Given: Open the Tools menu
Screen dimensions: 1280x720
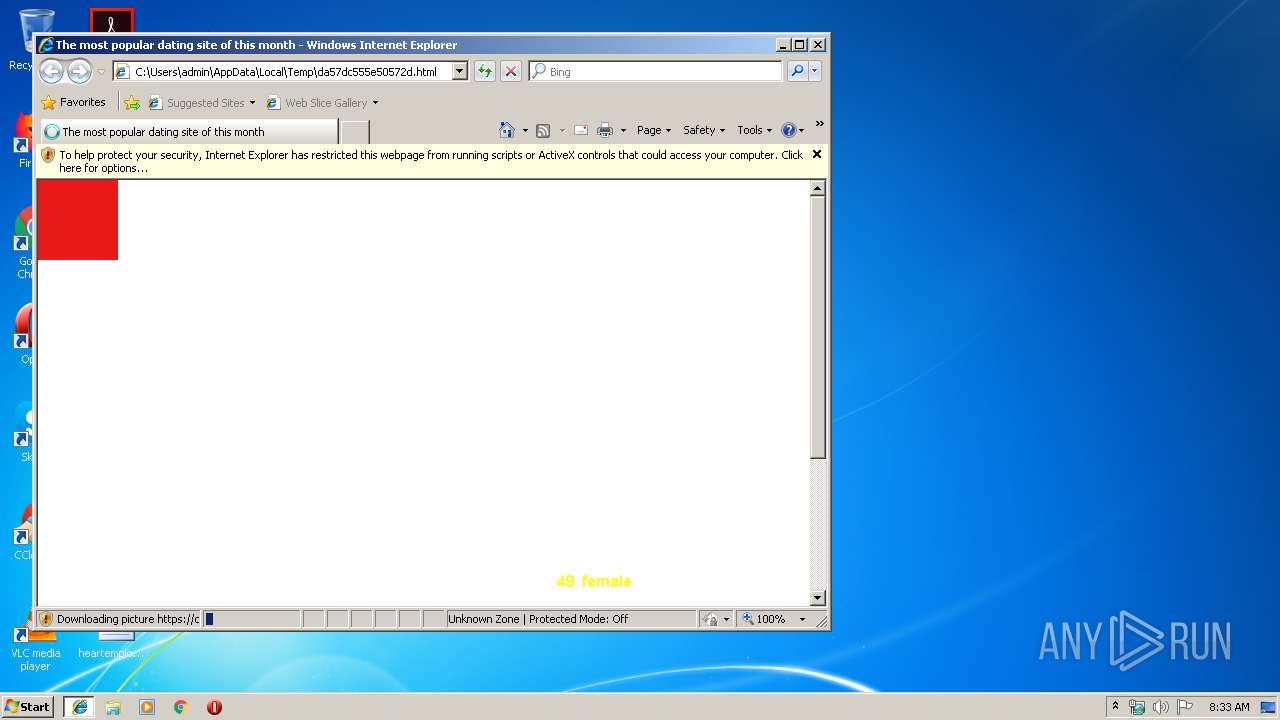Looking at the screenshot, I should pos(755,130).
